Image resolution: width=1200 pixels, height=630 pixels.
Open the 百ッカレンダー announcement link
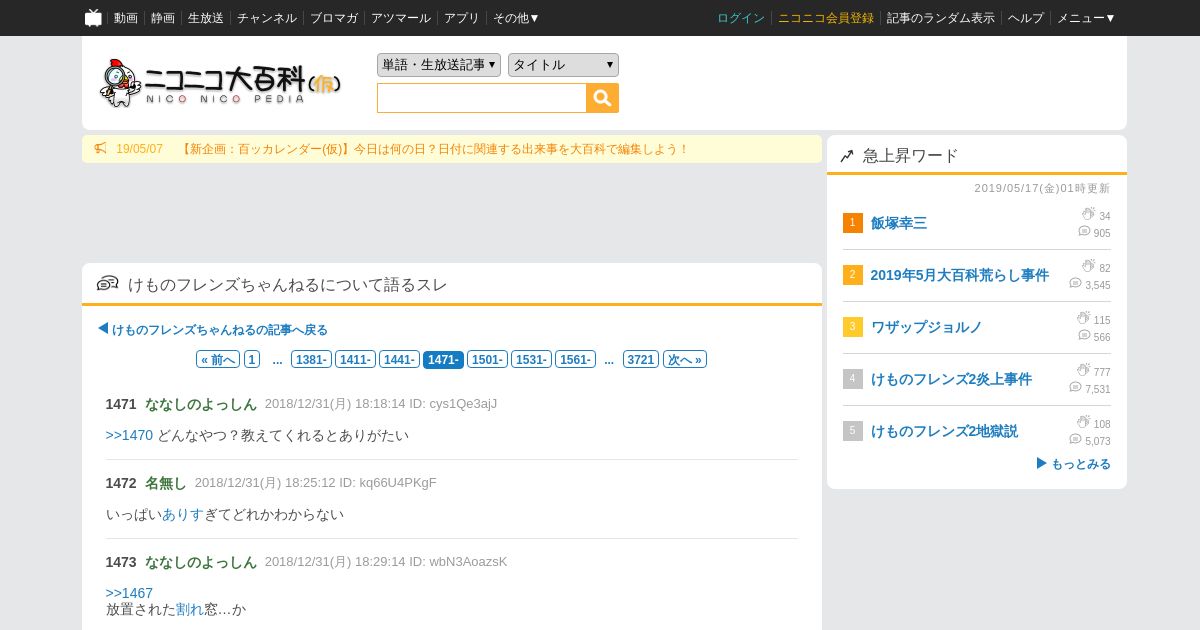point(434,149)
